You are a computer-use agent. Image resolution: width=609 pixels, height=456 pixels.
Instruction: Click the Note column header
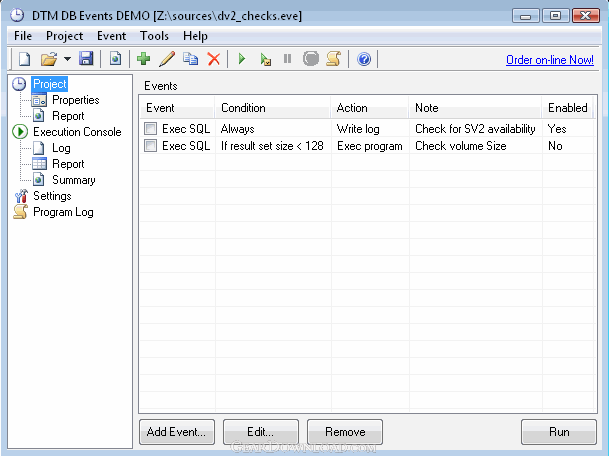[x=475, y=108]
